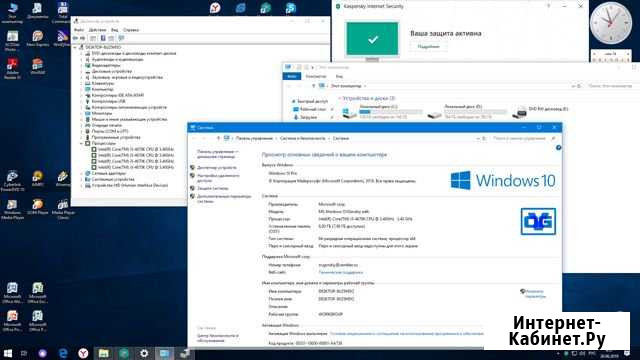The height and width of the screenshot is (360, 640).
Task: Select the Контроллеры IDE ATA/ATAPI category
Action: coord(118,96)
